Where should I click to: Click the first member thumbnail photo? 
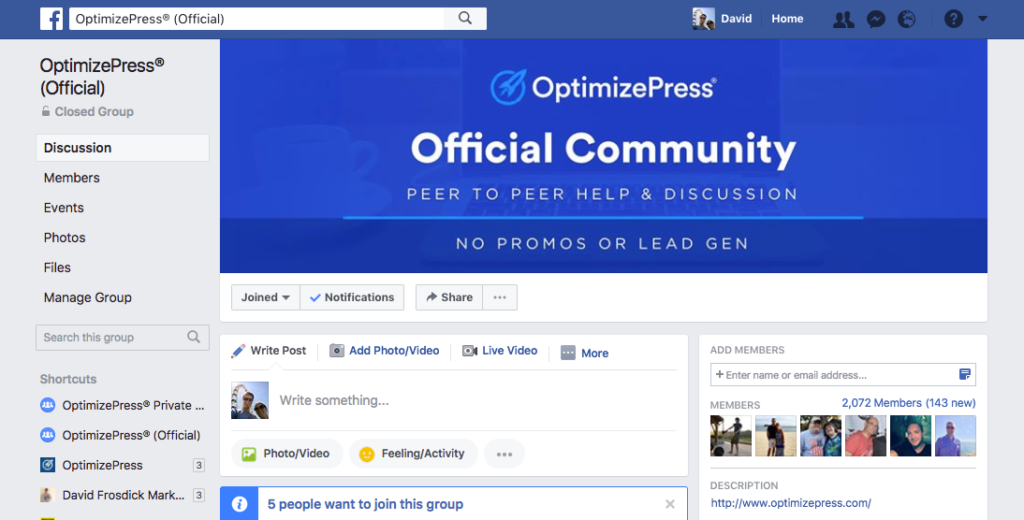point(731,436)
